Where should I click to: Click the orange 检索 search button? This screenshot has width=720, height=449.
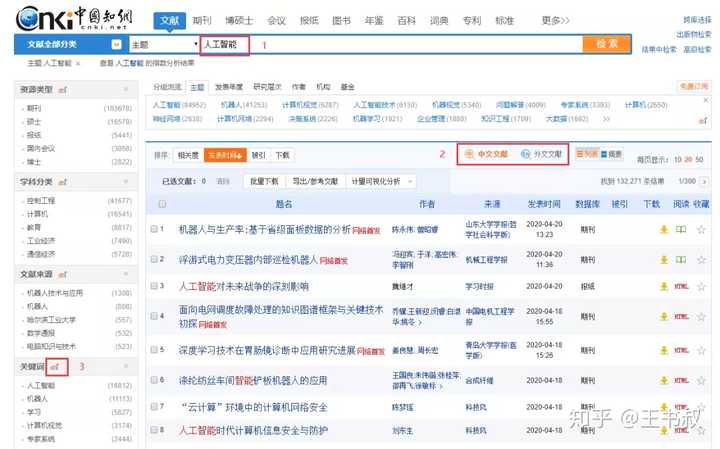tap(606, 44)
